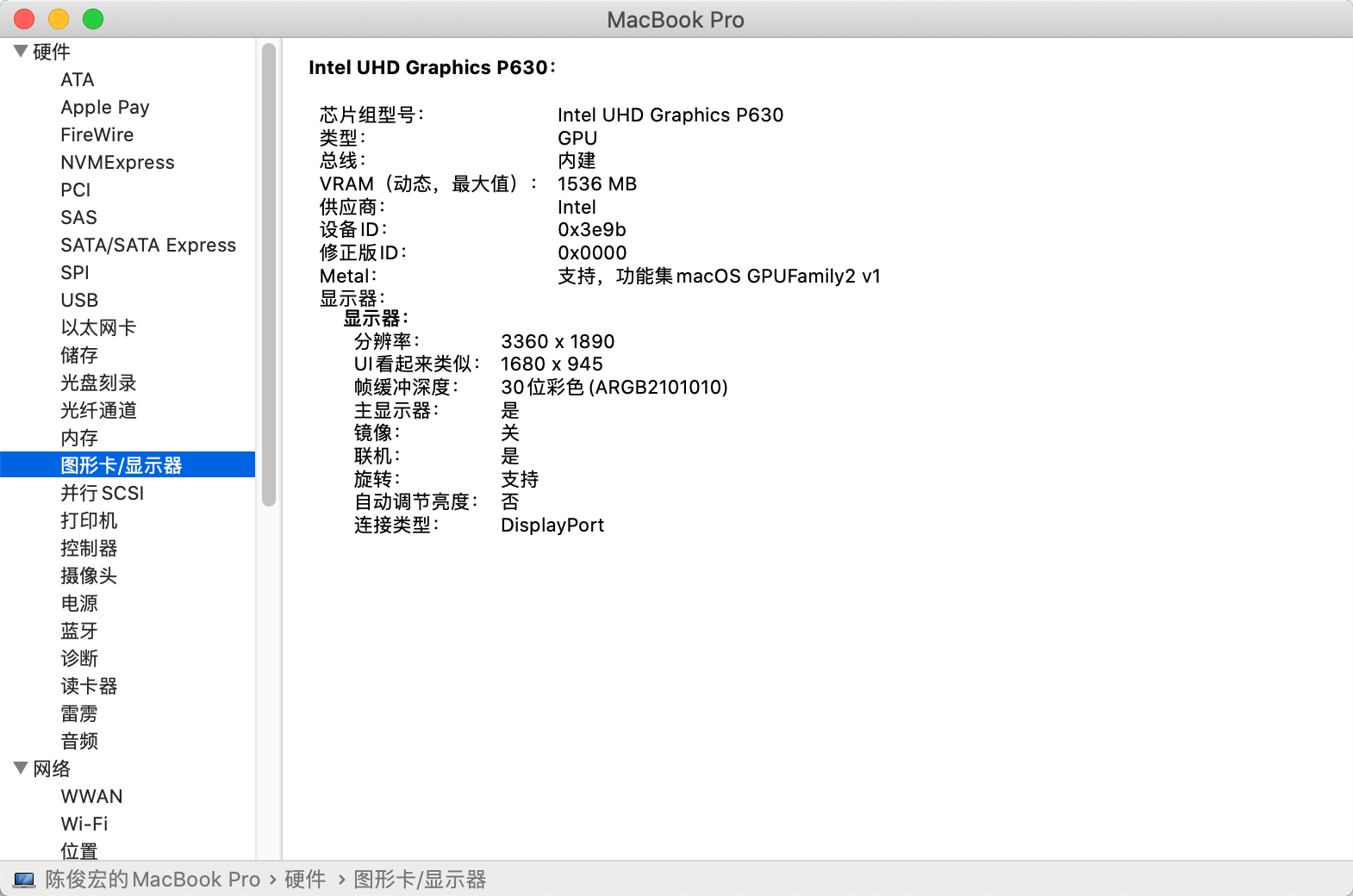Click the 芯片组型号 value Intel UHD Graphics P630
The image size is (1353, 896).
point(670,115)
